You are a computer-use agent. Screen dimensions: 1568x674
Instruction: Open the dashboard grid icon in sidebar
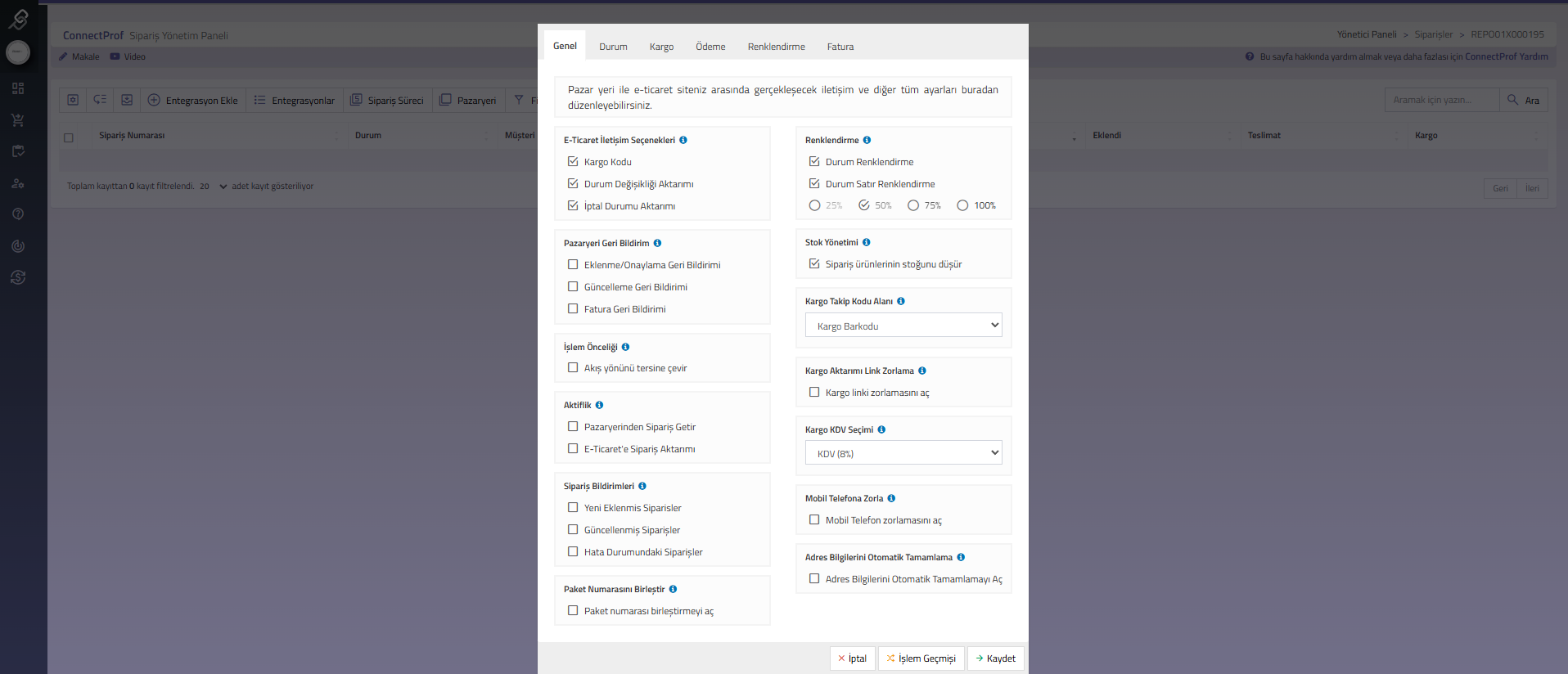coord(18,88)
